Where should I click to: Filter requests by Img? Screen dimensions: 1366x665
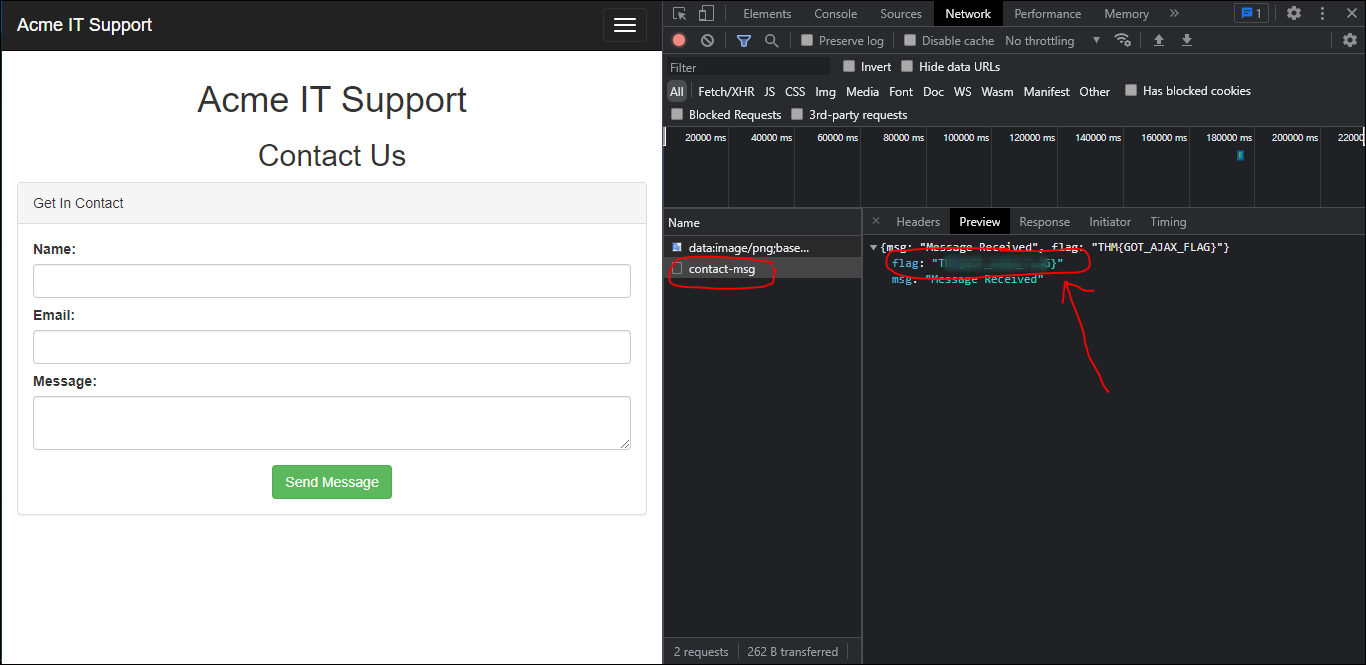pyautogui.click(x=825, y=91)
